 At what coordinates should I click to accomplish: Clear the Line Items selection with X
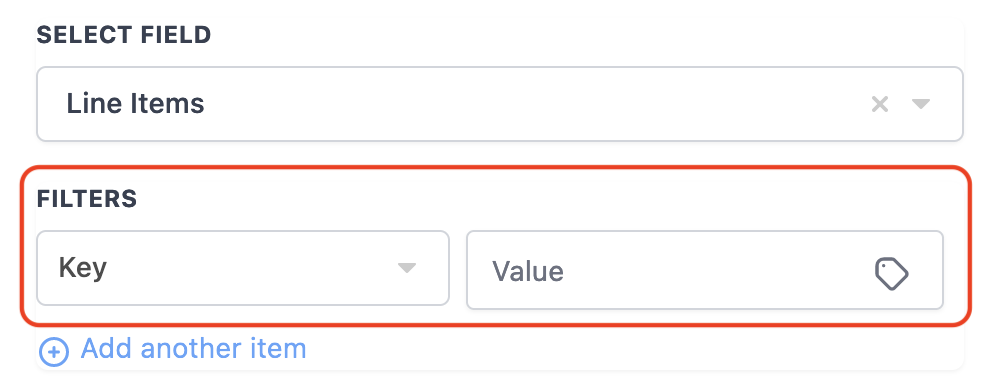click(880, 104)
